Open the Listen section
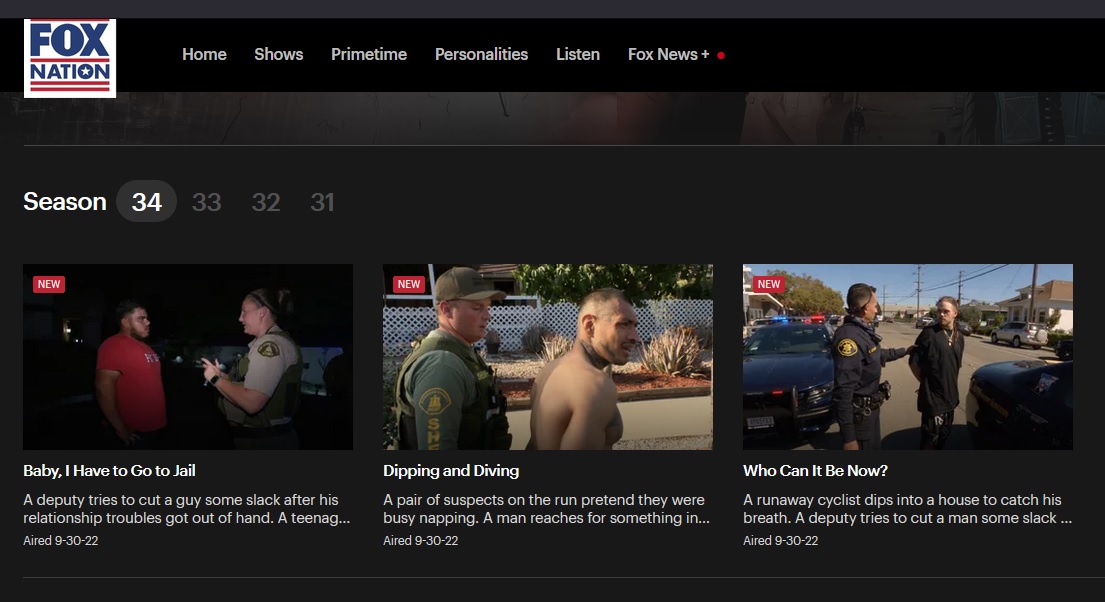 click(x=578, y=55)
